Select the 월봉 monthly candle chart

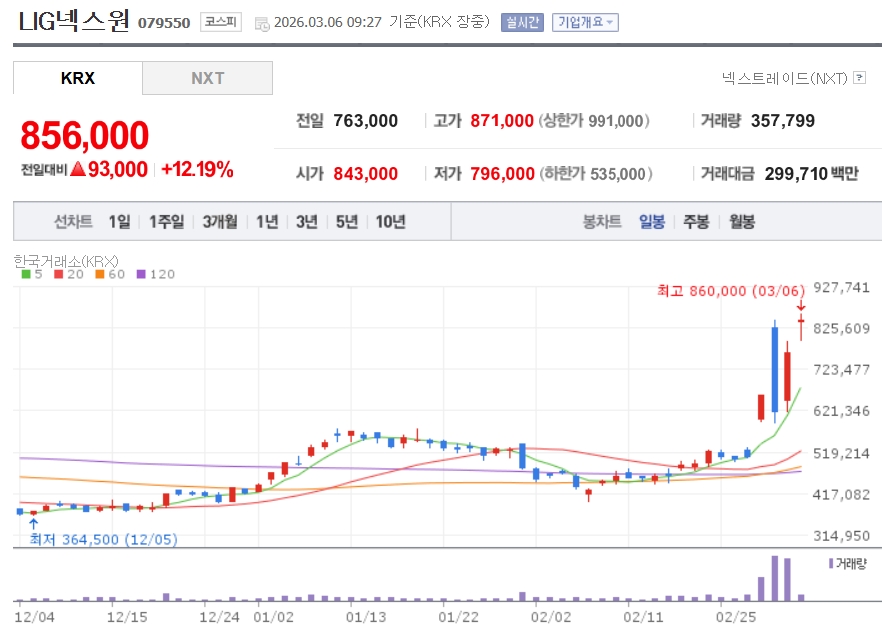tap(741, 222)
